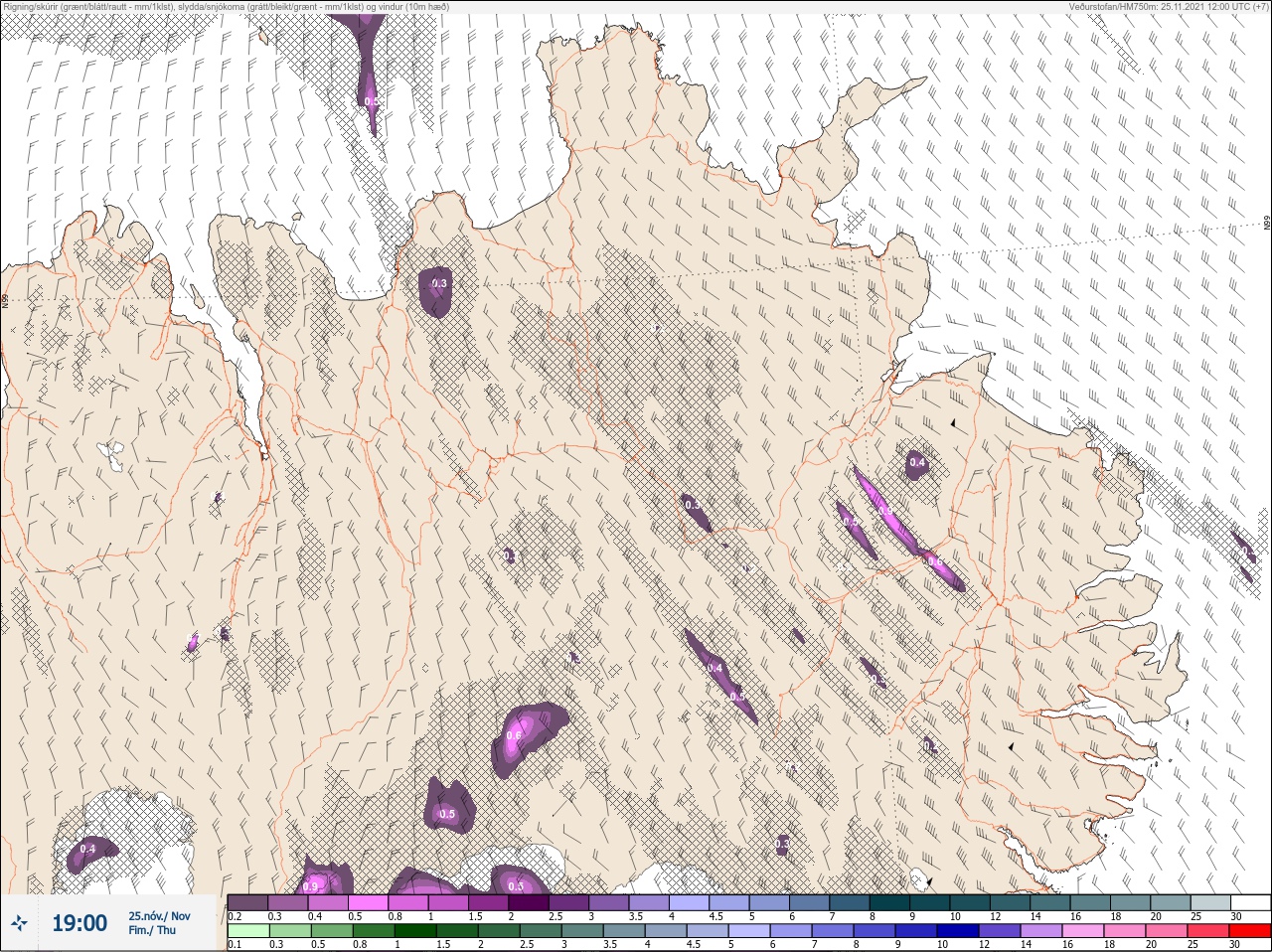Click the '0.1' label in the rain legend row
Image resolution: width=1272 pixels, height=952 pixels.
pos(235,944)
